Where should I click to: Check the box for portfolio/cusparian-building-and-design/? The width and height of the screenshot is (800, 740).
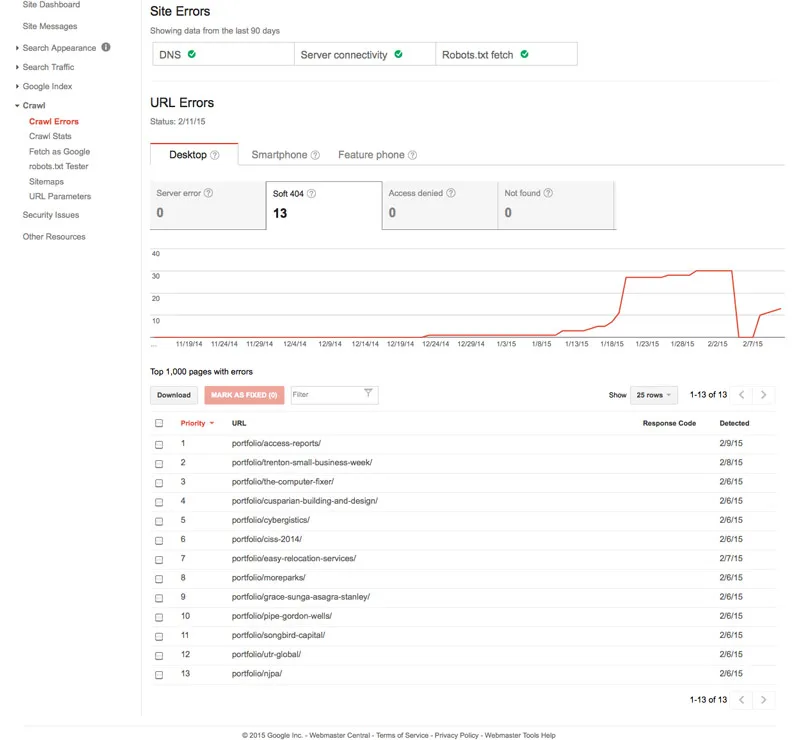(x=159, y=502)
